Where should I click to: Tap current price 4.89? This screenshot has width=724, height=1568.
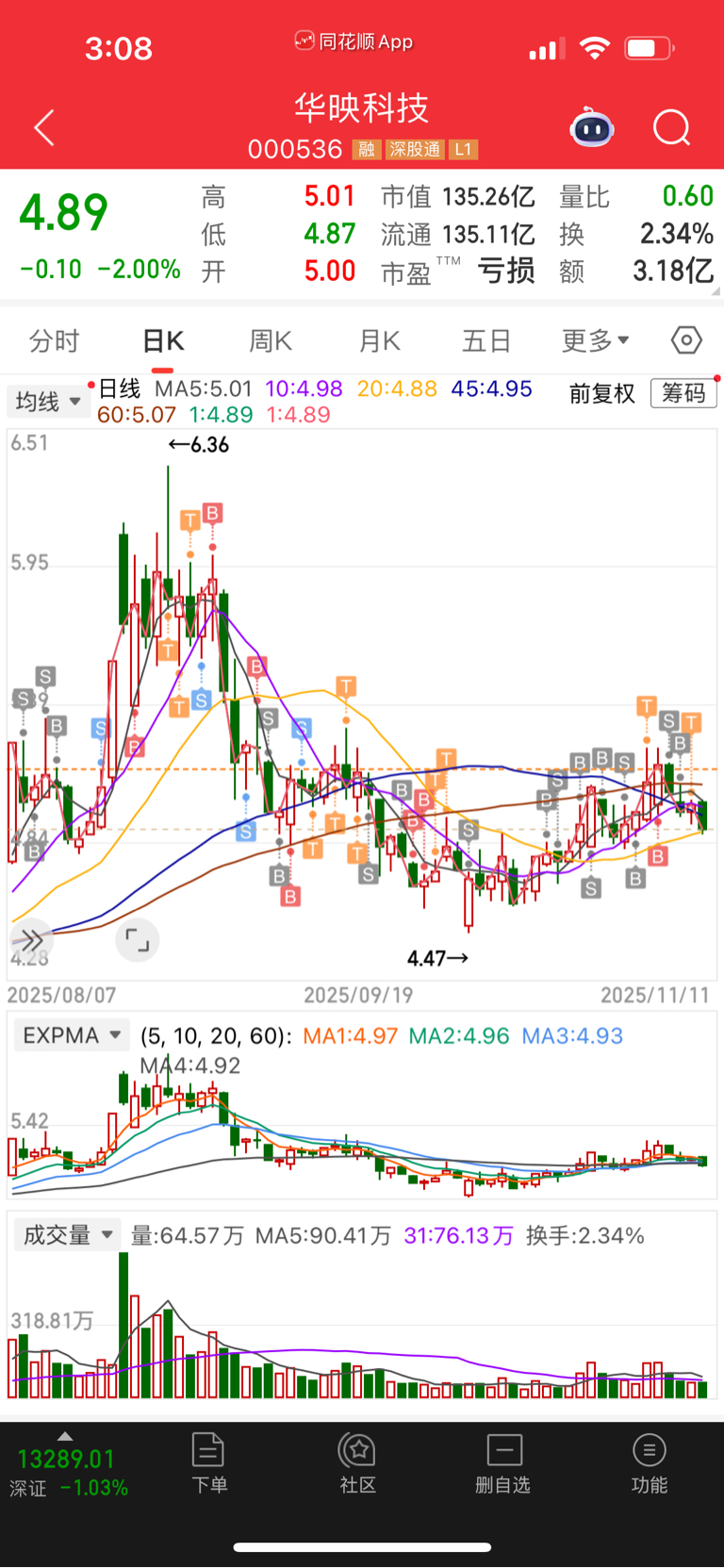tap(64, 212)
